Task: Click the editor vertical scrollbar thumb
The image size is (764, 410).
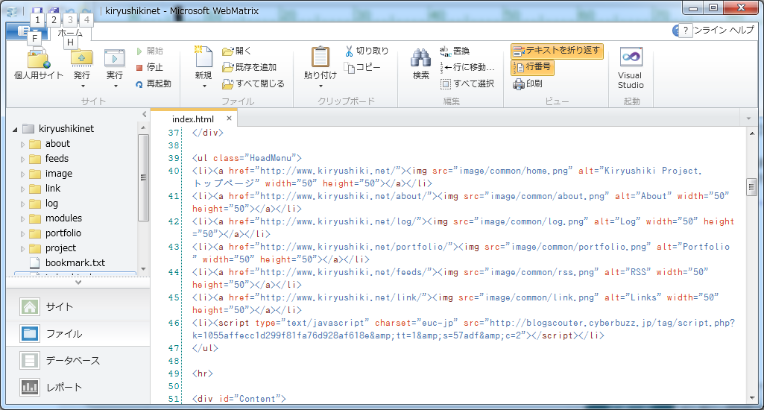Action: (751, 187)
